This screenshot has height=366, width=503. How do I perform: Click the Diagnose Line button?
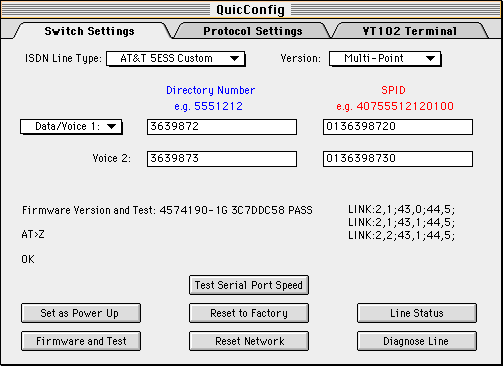417,341
